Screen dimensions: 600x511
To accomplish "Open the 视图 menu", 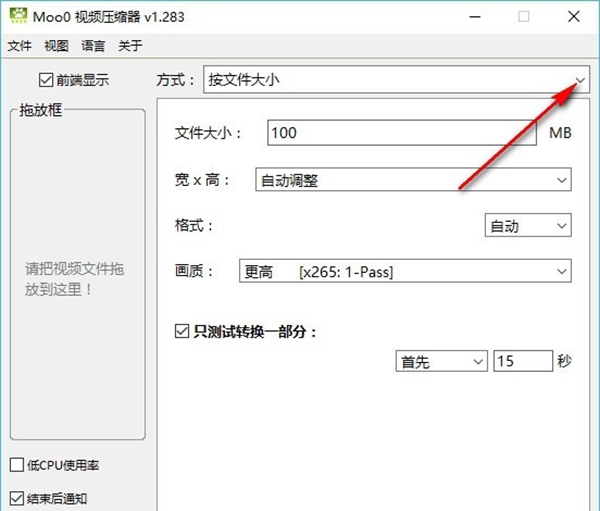I will click(57, 46).
